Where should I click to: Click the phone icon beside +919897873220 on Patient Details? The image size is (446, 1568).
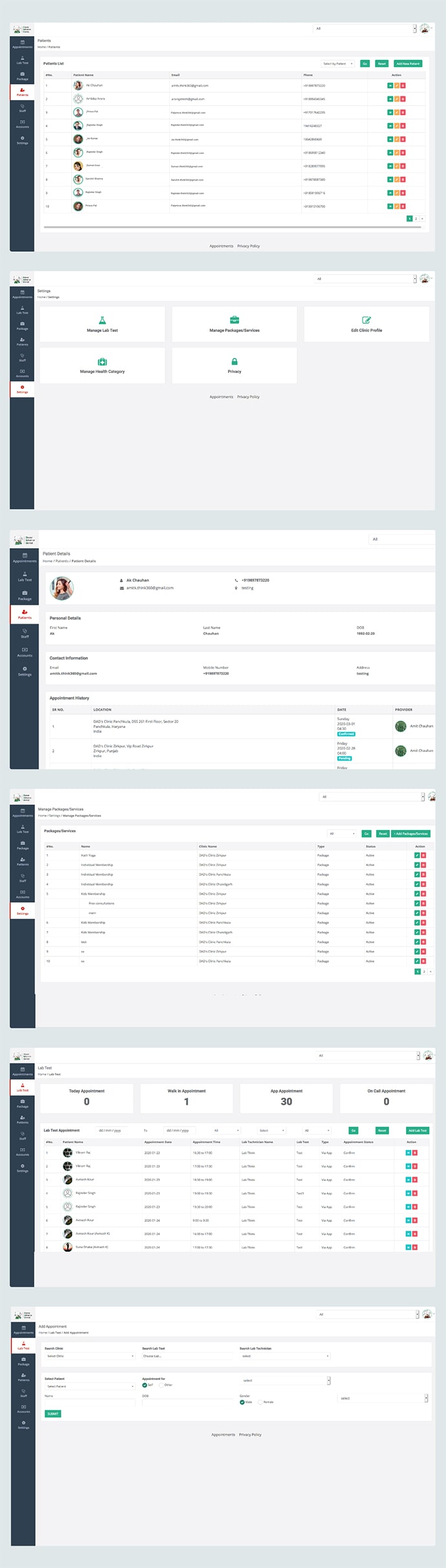(x=237, y=580)
